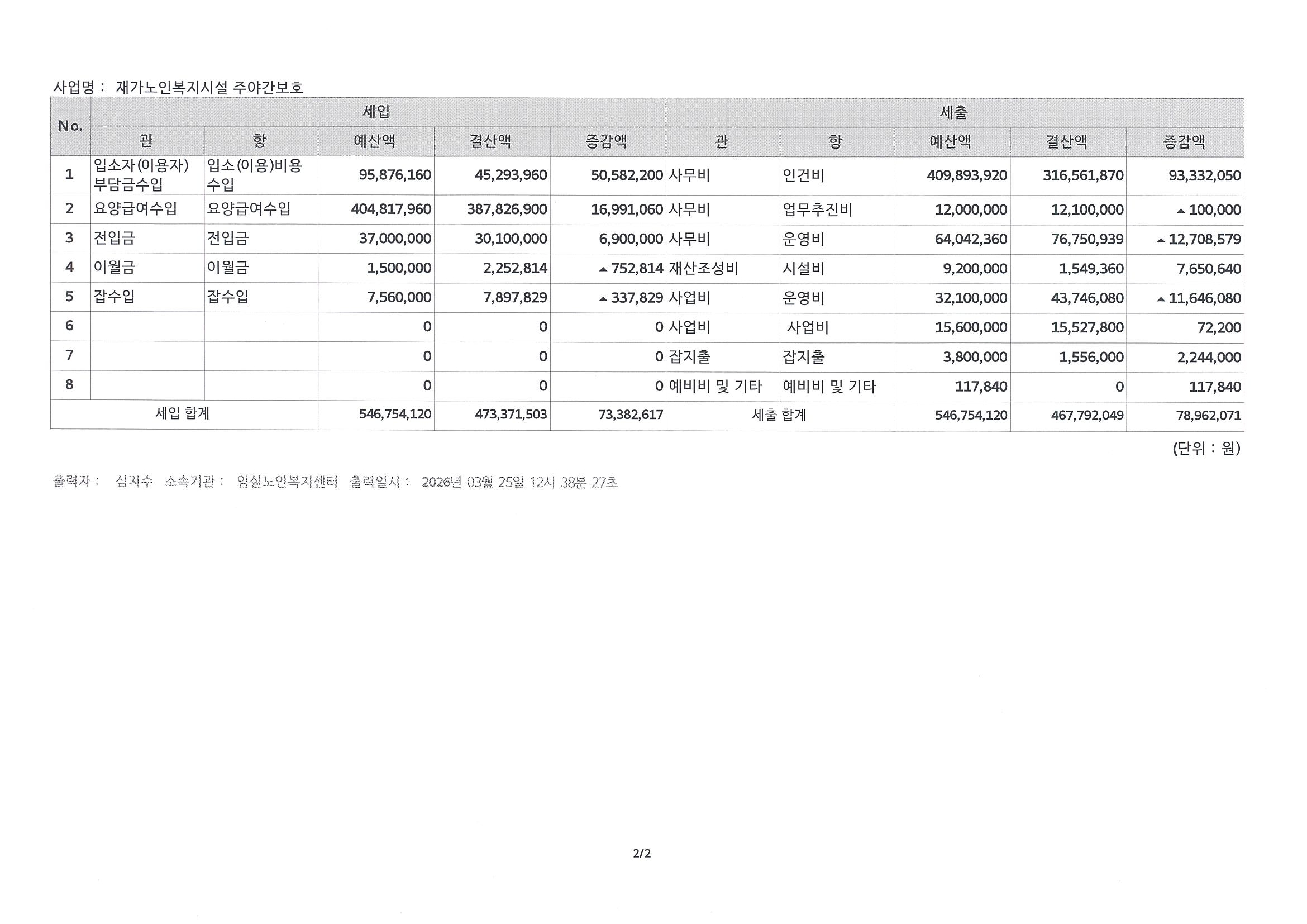Select the budget amount 95,876,160
1307x924 pixels.
tap(394, 175)
